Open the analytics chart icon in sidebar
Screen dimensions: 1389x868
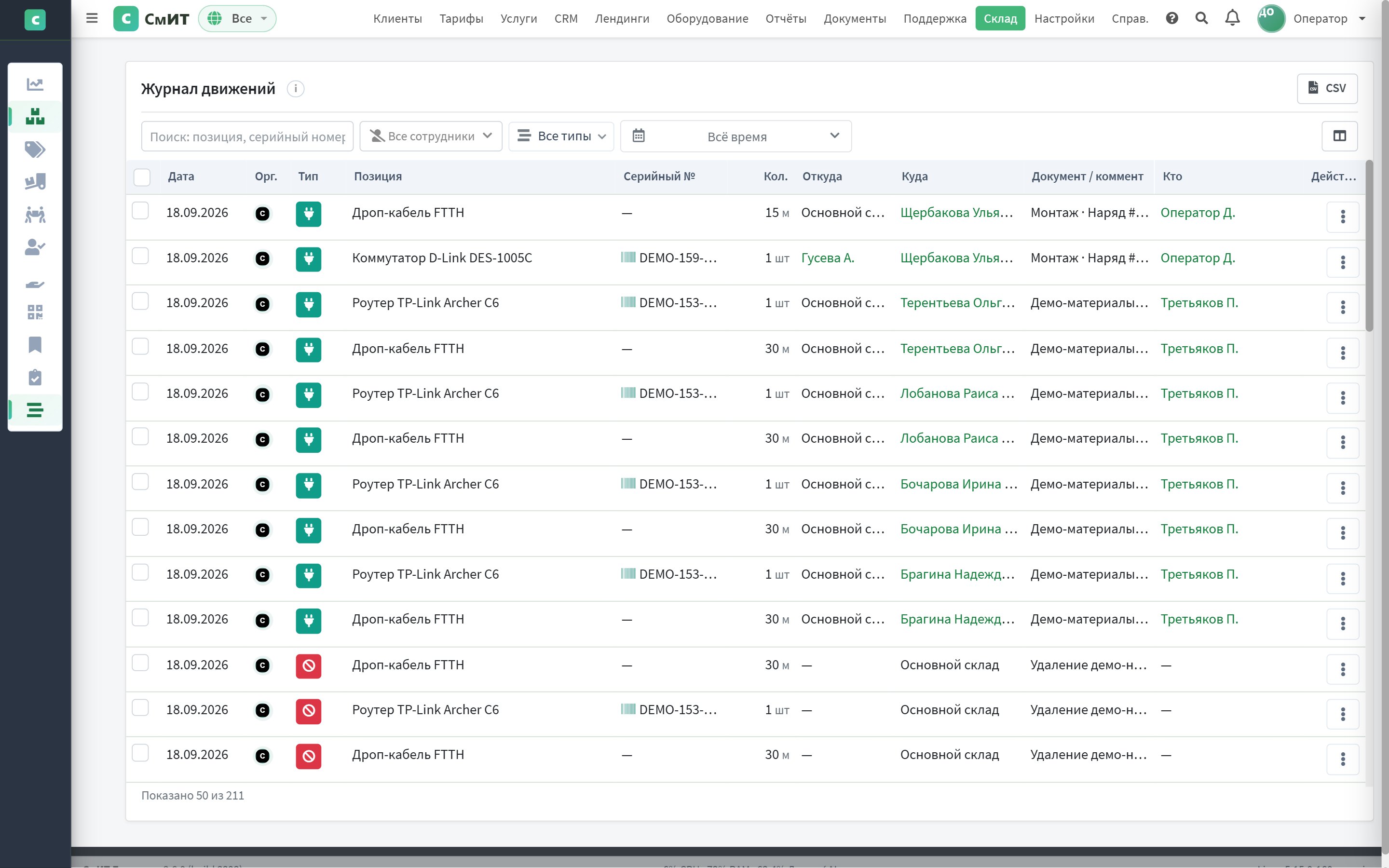[x=35, y=84]
